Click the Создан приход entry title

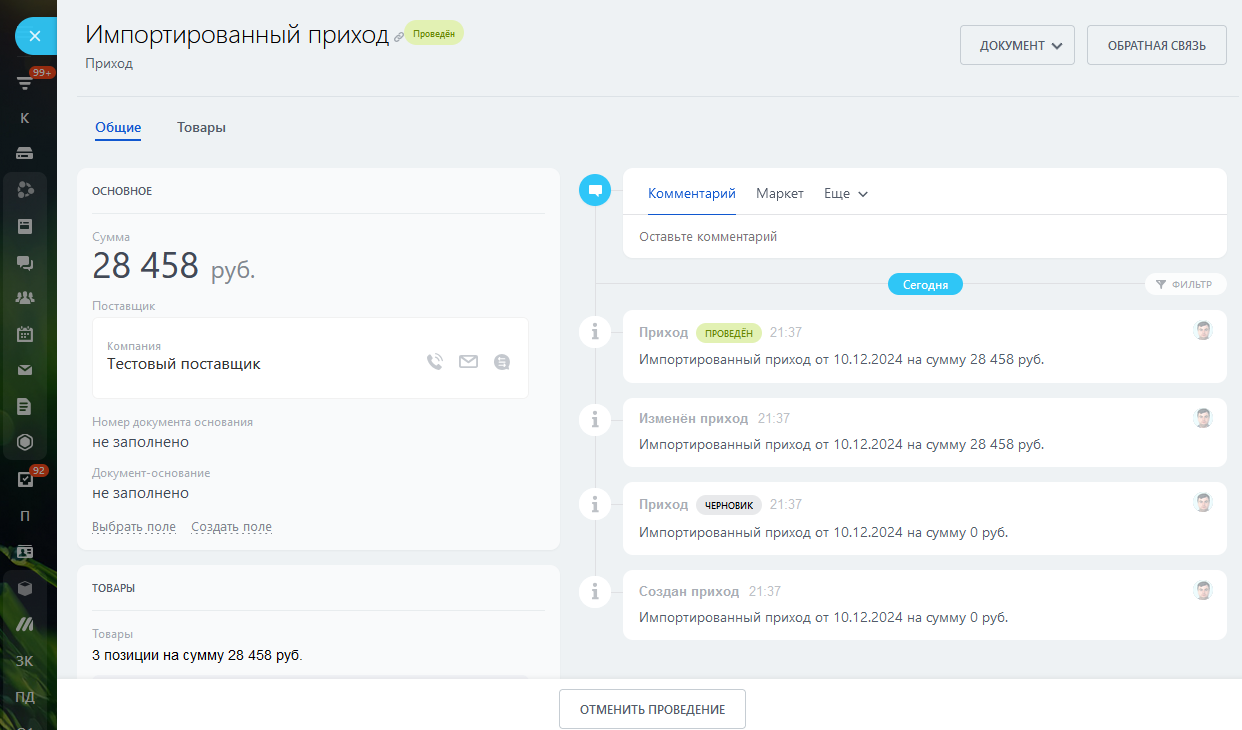pos(689,591)
